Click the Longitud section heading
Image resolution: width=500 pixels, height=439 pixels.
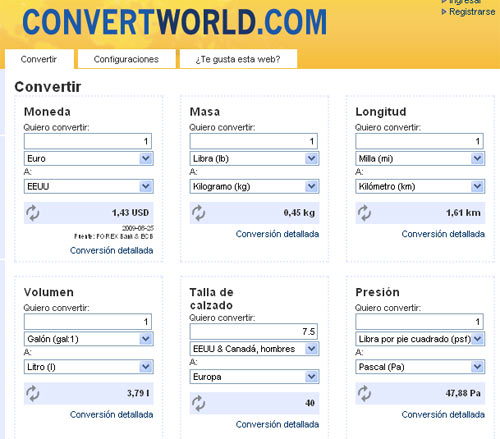[381, 112]
